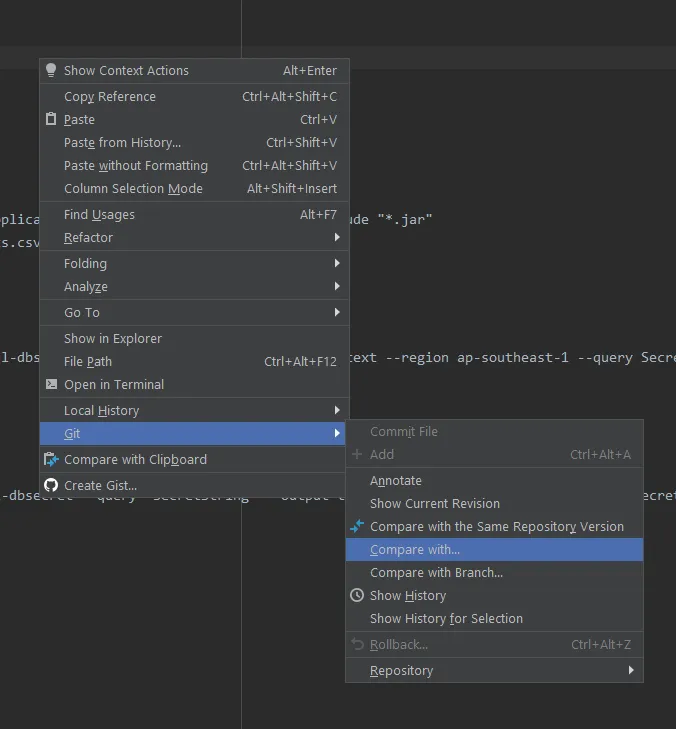This screenshot has height=729, width=676.
Task: Click the terminal icon beside Open in Terminal
Action: (x=52, y=384)
